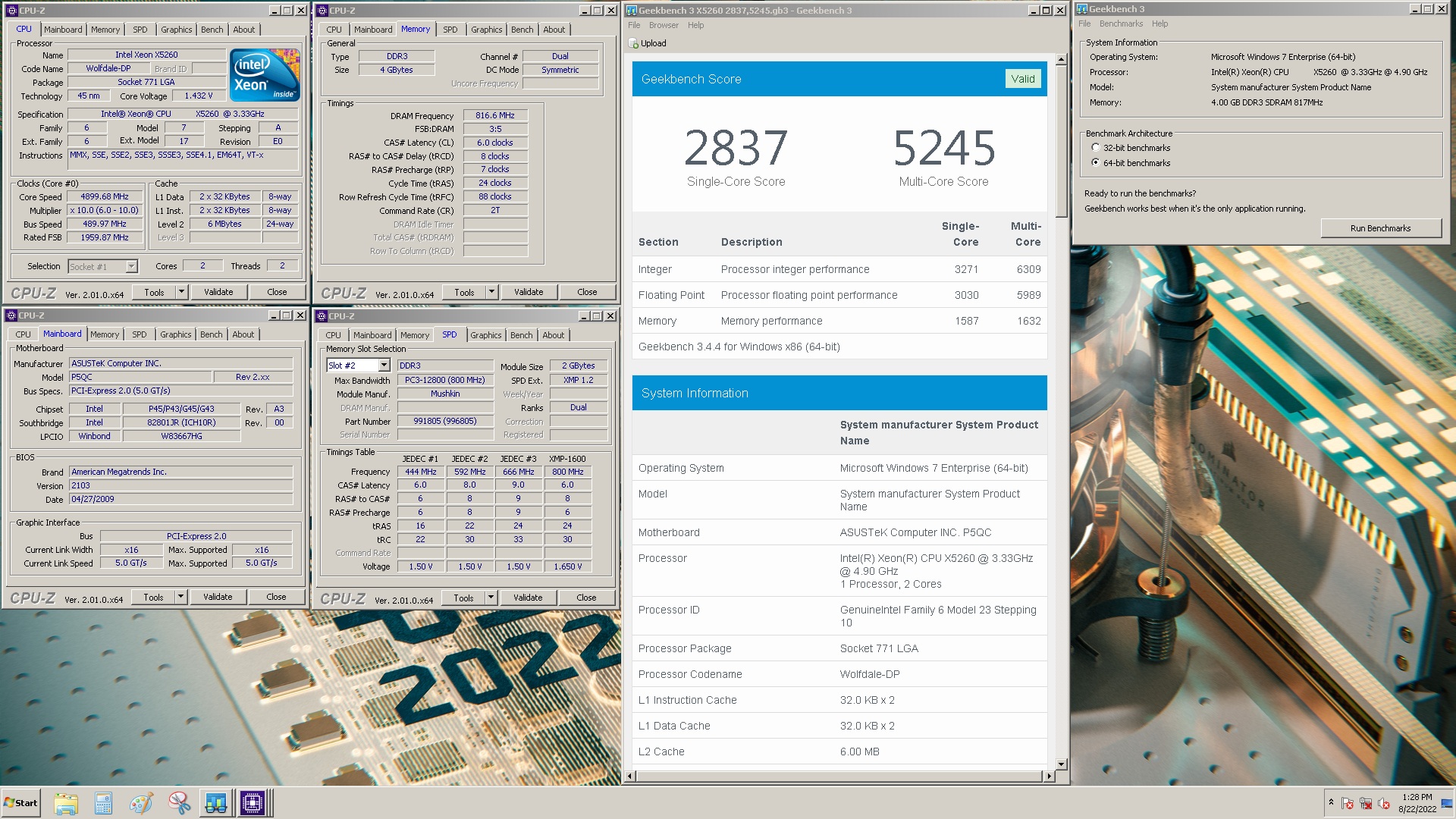Select 64-bit benchmarks option
The width and height of the screenshot is (1456, 819).
pos(1095,163)
